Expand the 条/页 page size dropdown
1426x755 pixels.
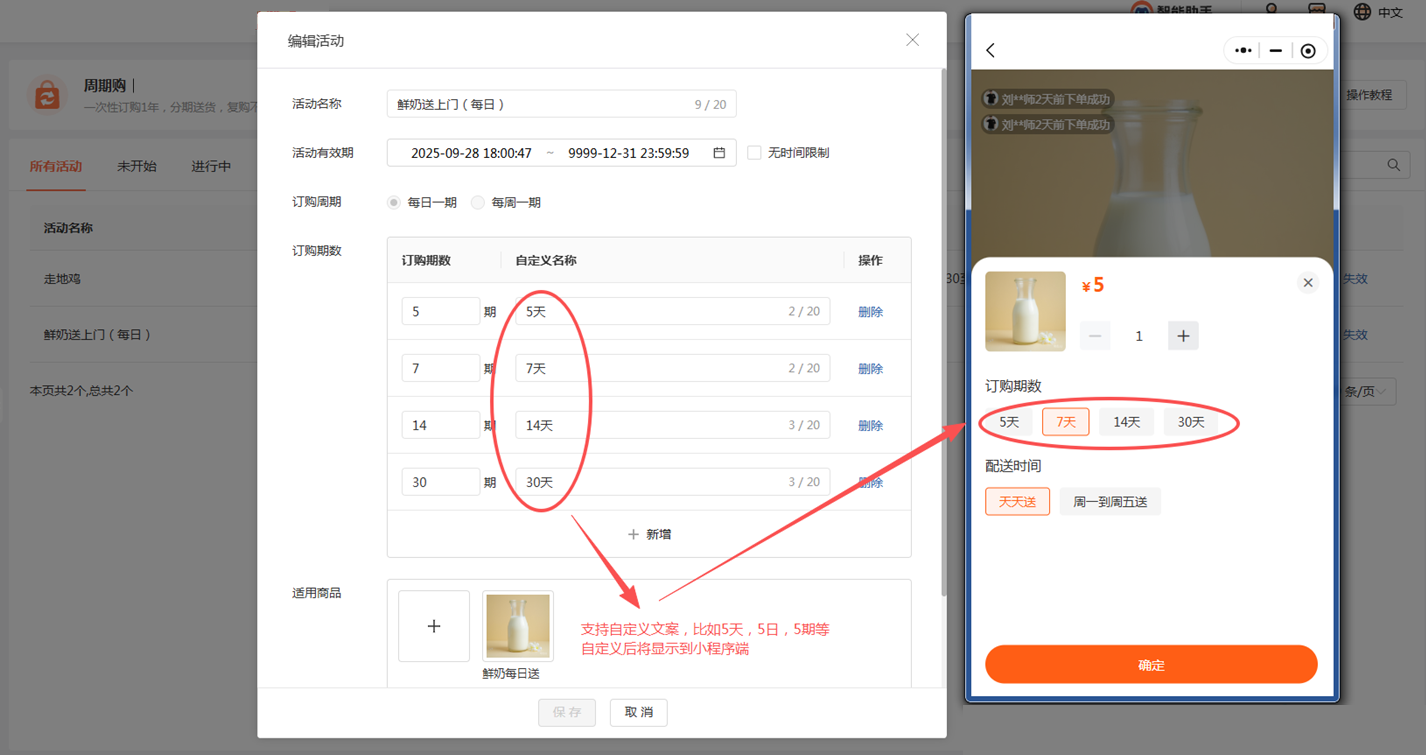coord(1366,391)
